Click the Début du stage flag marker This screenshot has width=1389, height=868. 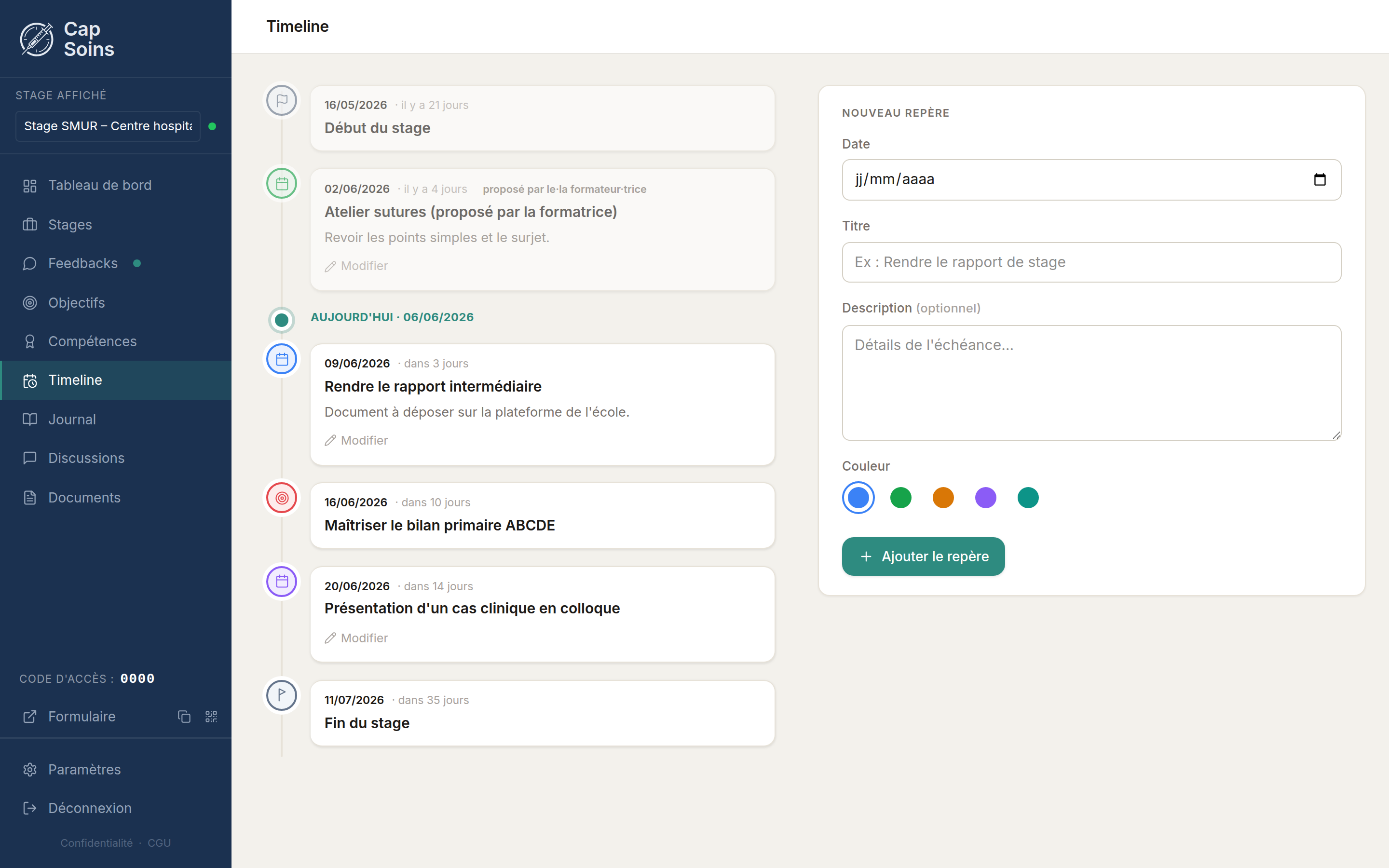tap(281, 100)
